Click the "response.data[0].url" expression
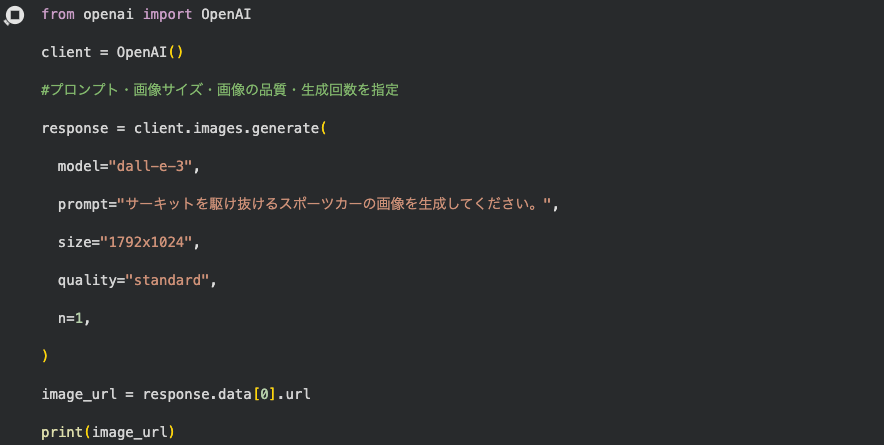The image size is (884, 445). 227,394
